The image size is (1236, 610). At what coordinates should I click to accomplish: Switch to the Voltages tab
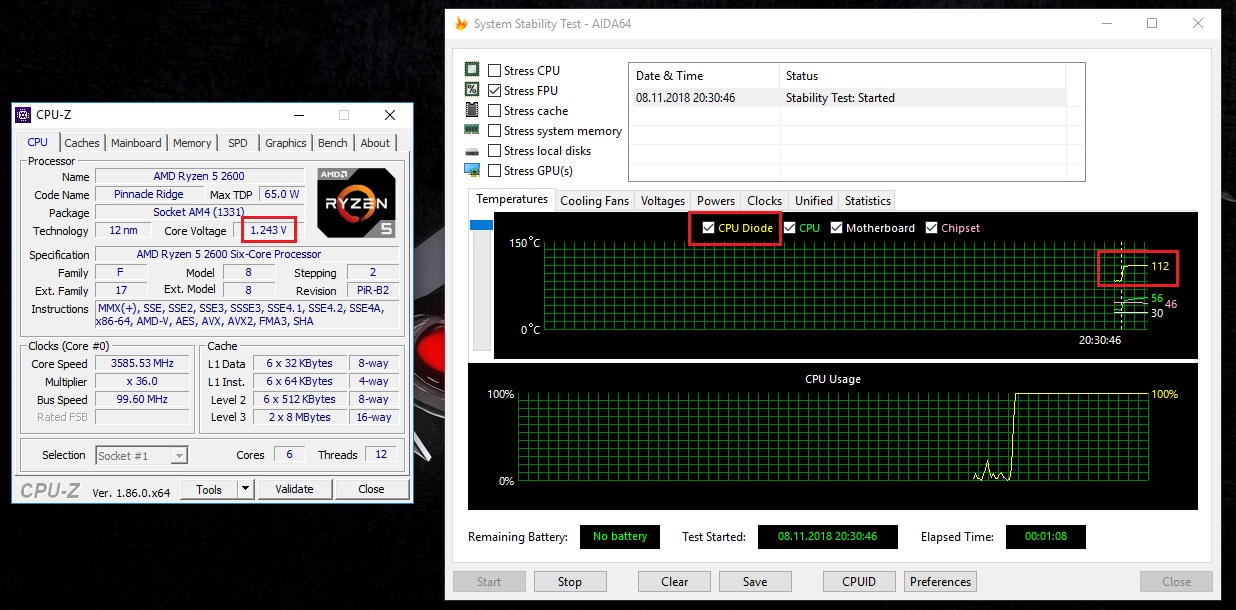point(663,200)
